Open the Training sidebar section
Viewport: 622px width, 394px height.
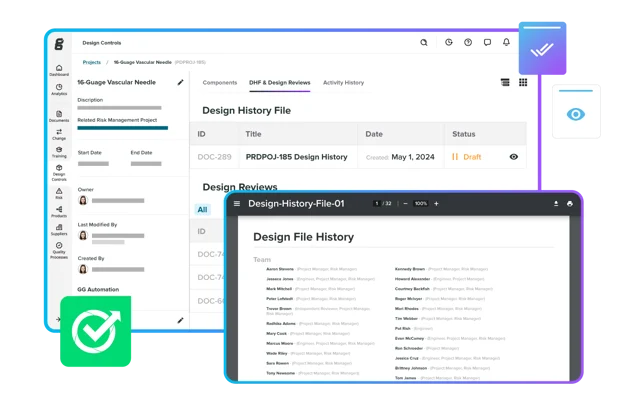click(59, 152)
